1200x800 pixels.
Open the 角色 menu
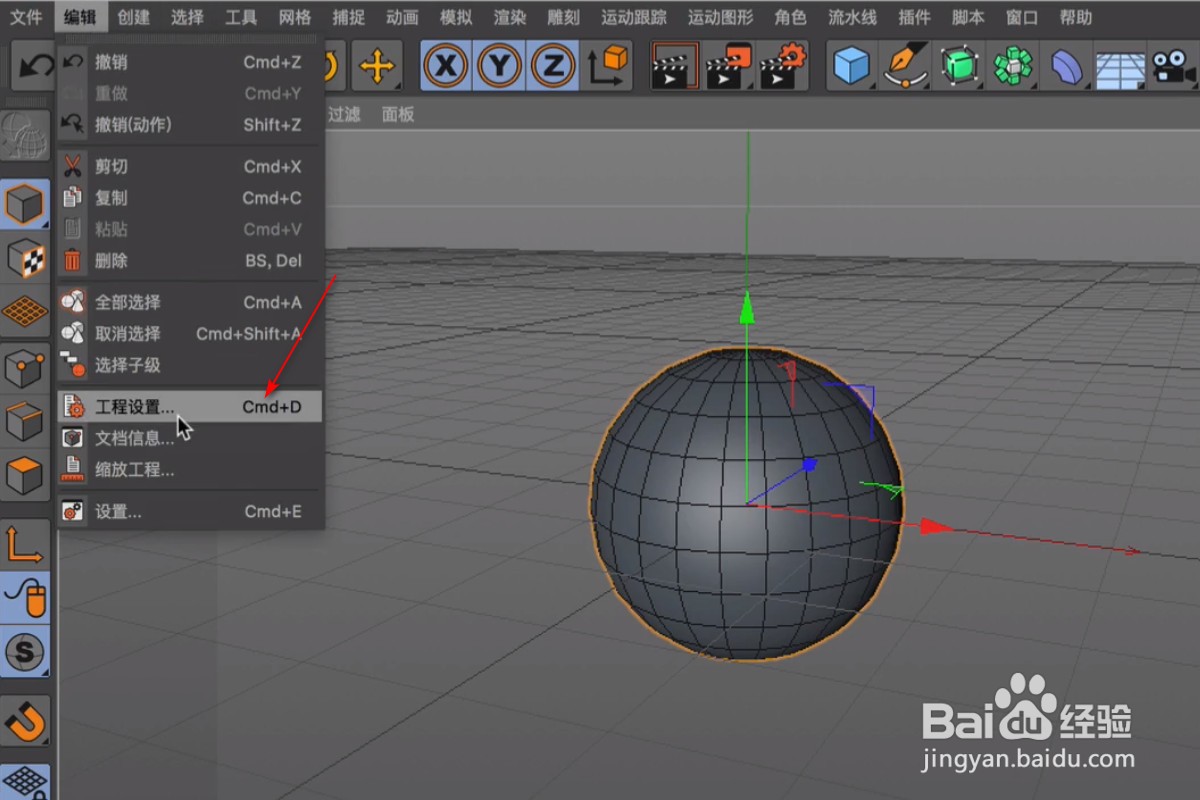pyautogui.click(x=791, y=17)
